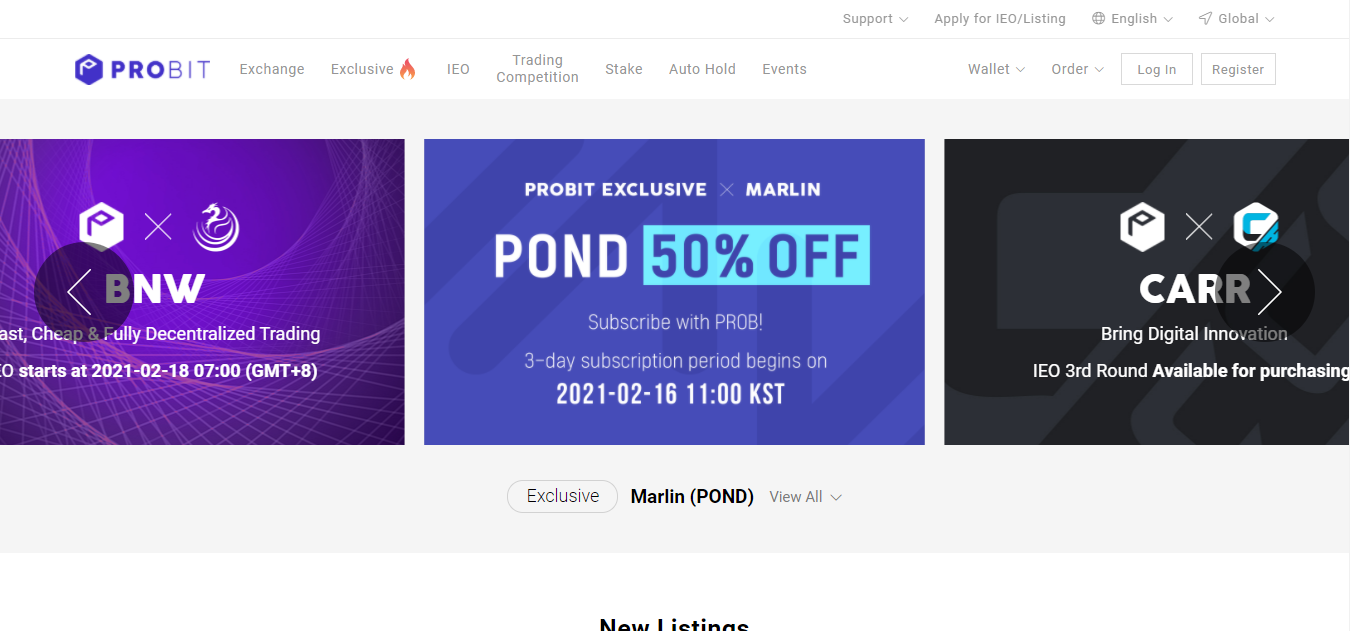Click the Log In button

click(1156, 69)
